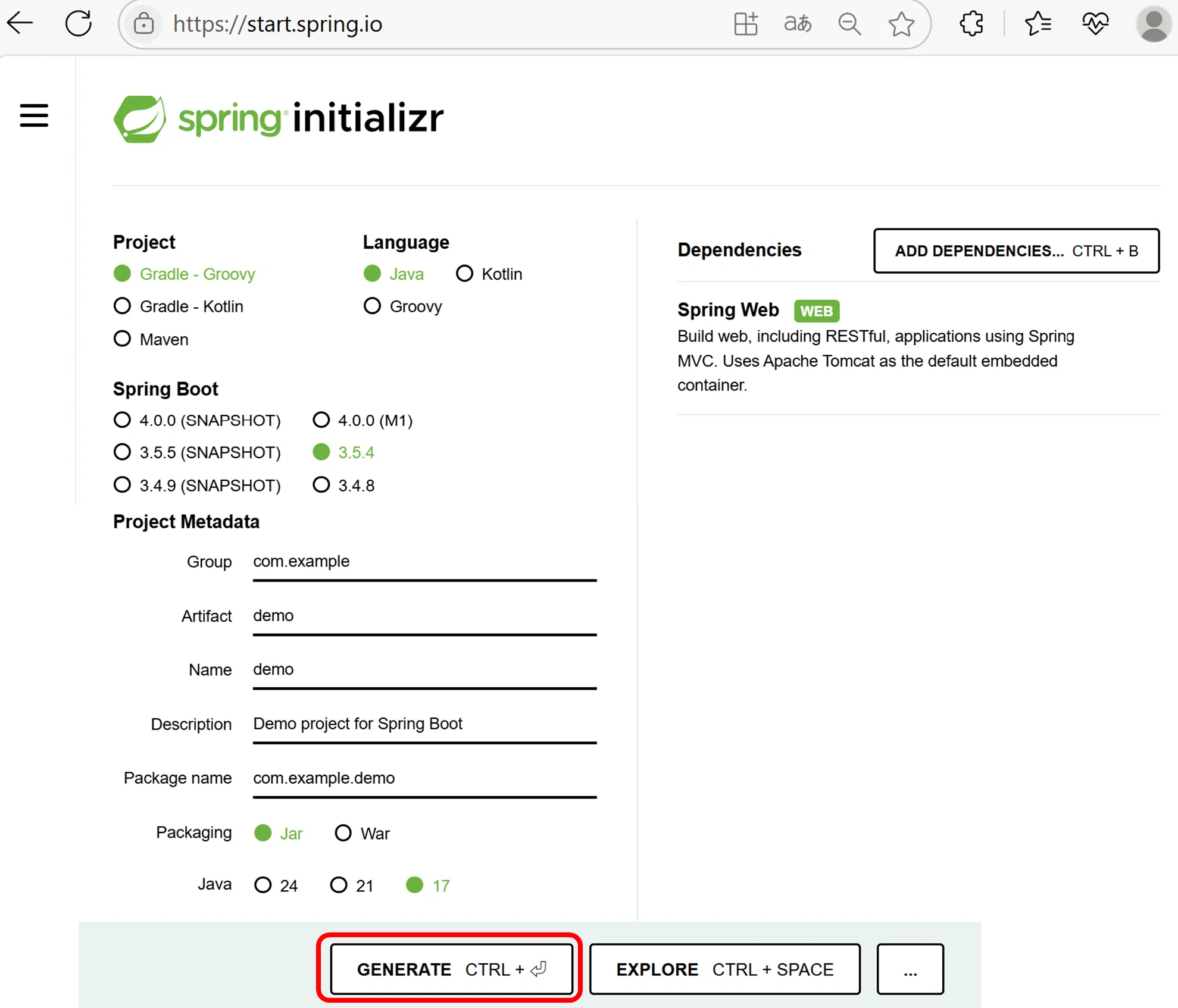Click Add Dependencies button
The width and height of the screenshot is (1178, 1008).
pos(1016,251)
